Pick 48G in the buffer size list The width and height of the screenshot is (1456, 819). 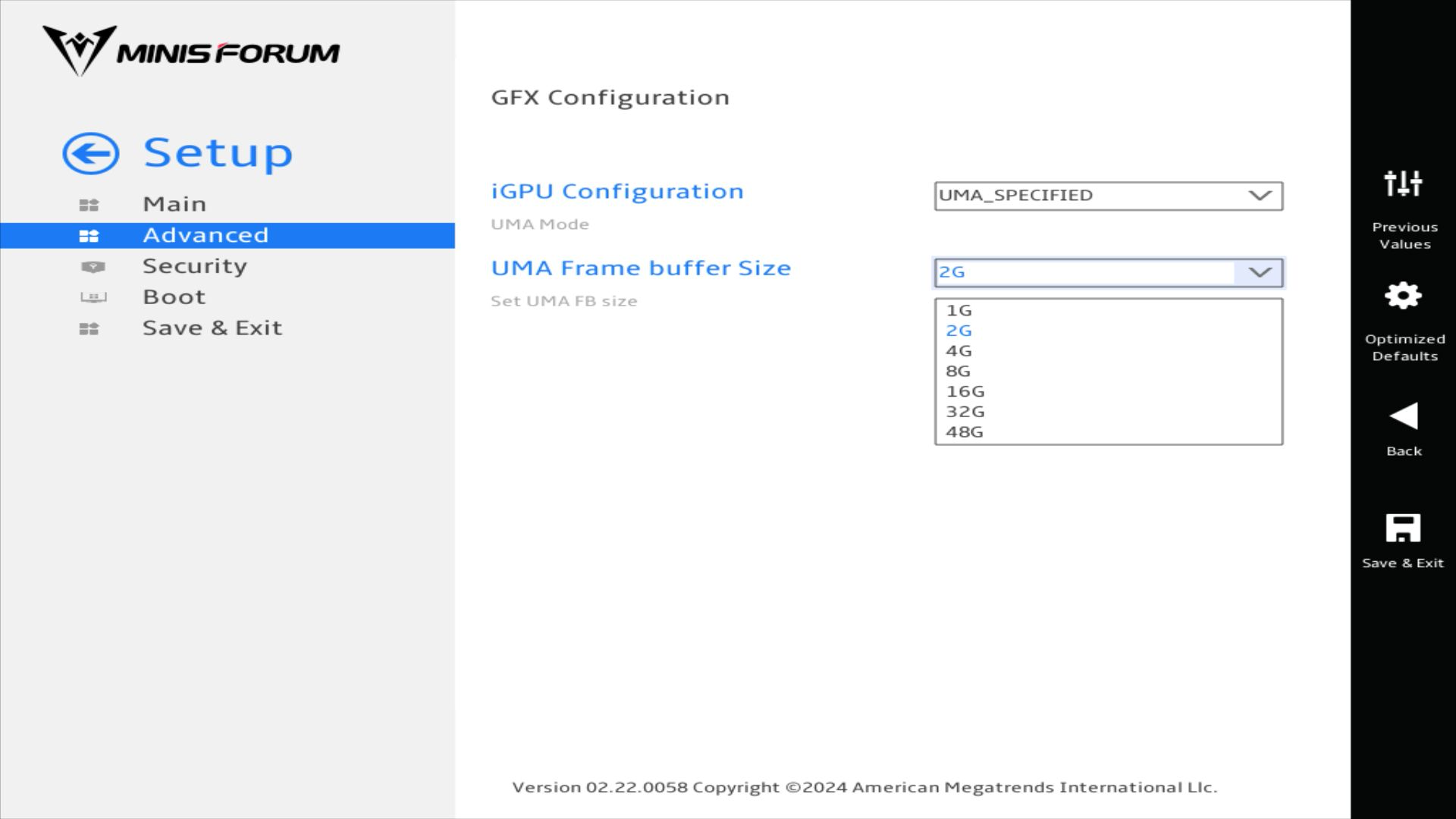[x=964, y=432]
